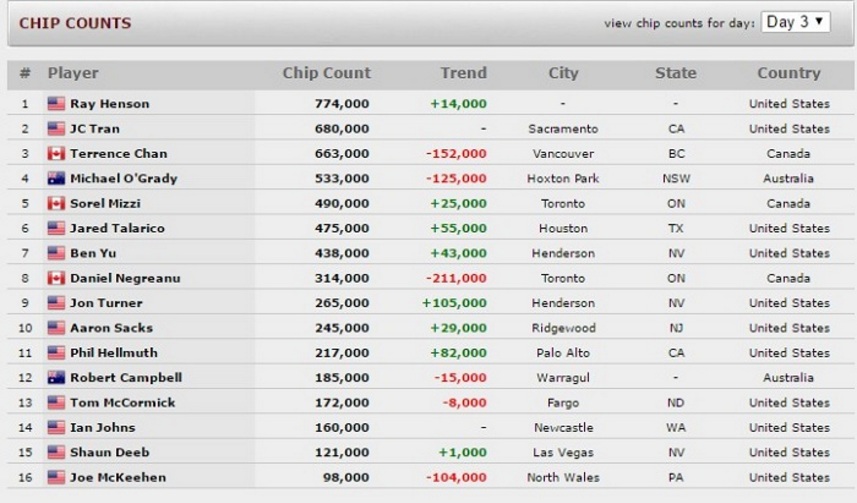Image resolution: width=857 pixels, height=503 pixels.
Task: Click the Australian flag beside Michael O'Grady
Action: point(56,179)
